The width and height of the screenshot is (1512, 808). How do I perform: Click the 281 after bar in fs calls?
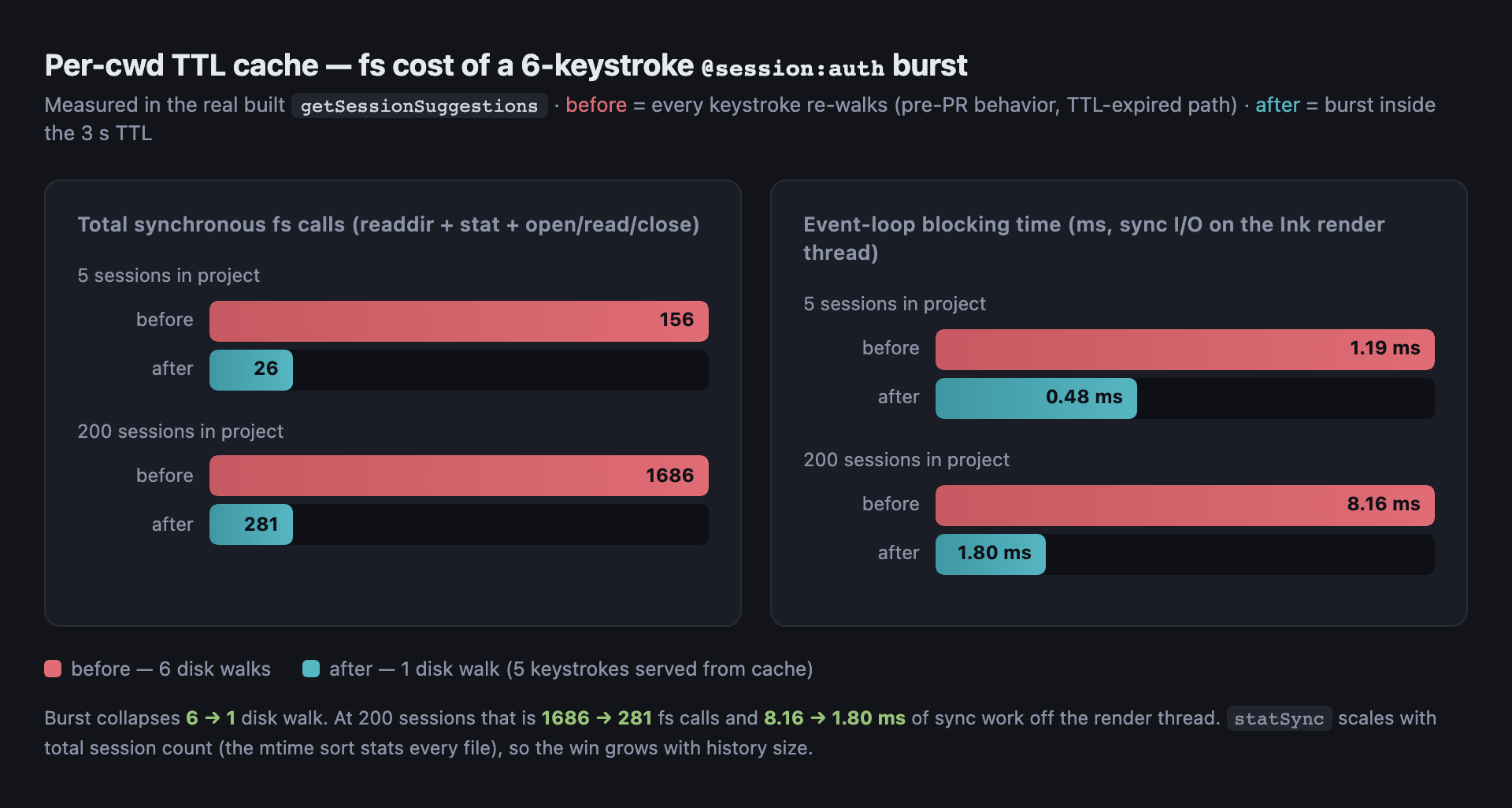coord(251,524)
